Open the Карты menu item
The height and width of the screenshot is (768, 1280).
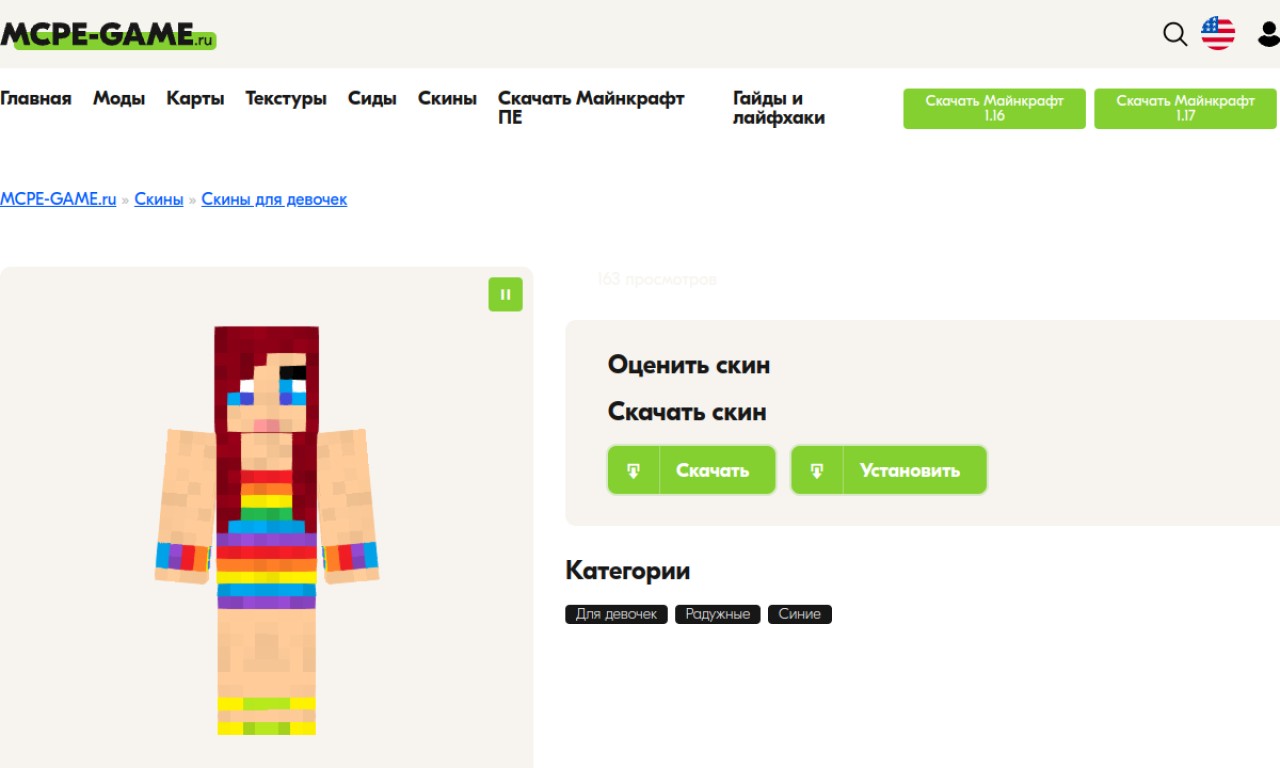click(195, 98)
